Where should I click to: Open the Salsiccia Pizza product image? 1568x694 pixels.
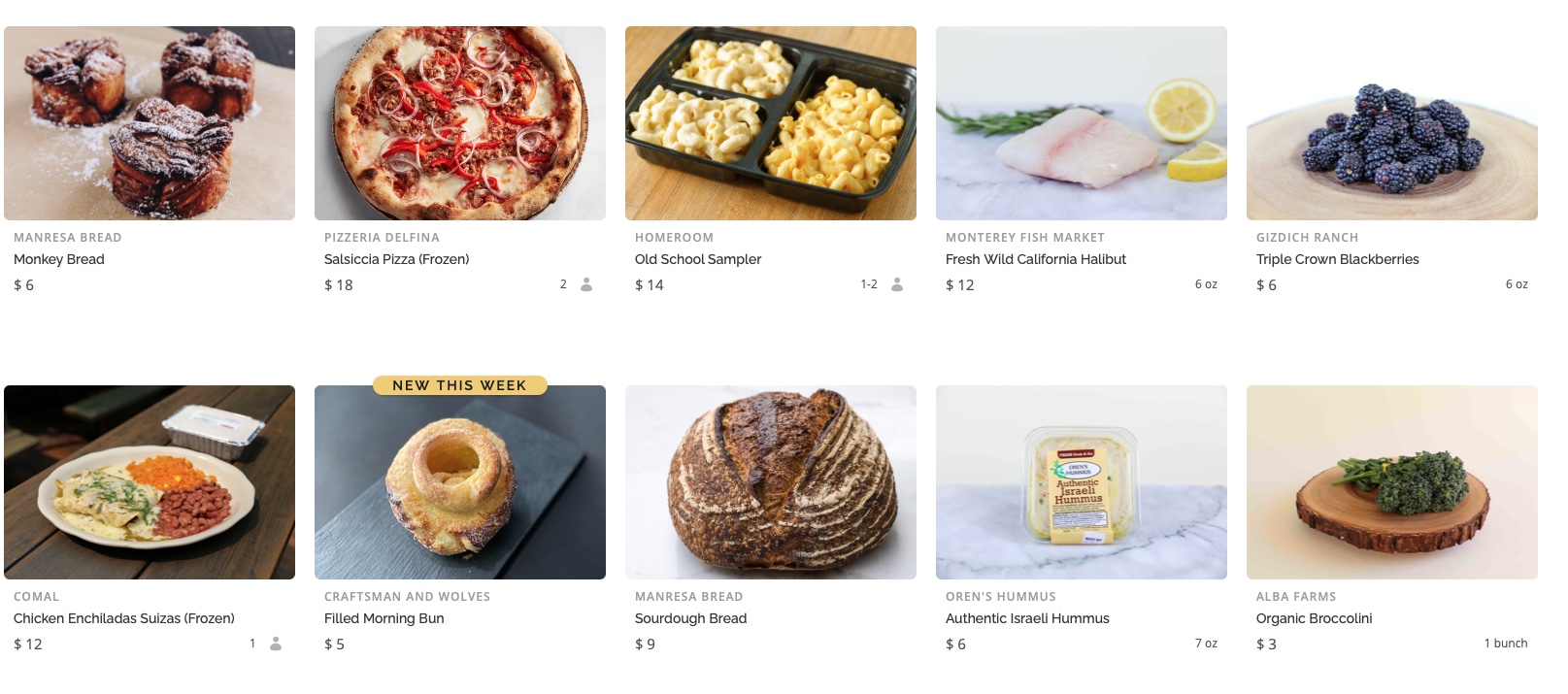pos(460,123)
